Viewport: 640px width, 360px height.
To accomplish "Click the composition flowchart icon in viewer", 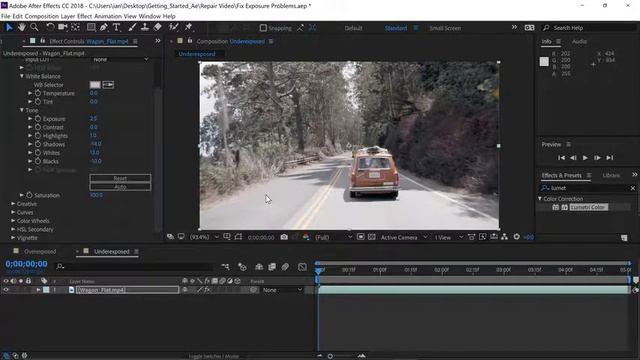I will [x=505, y=237].
